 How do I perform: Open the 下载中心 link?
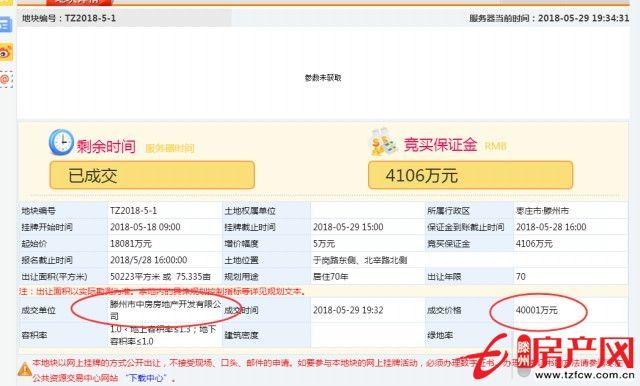145,378
